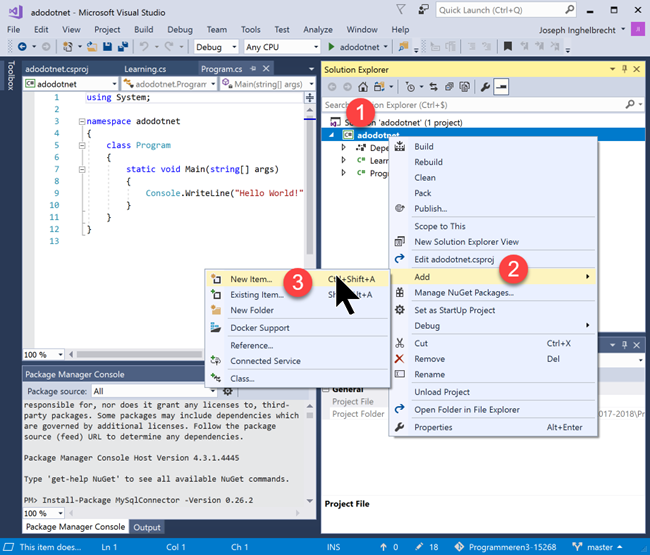Click the editor horizontal scrollbar thumb
The height and width of the screenshot is (555, 650).
(x=139, y=354)
